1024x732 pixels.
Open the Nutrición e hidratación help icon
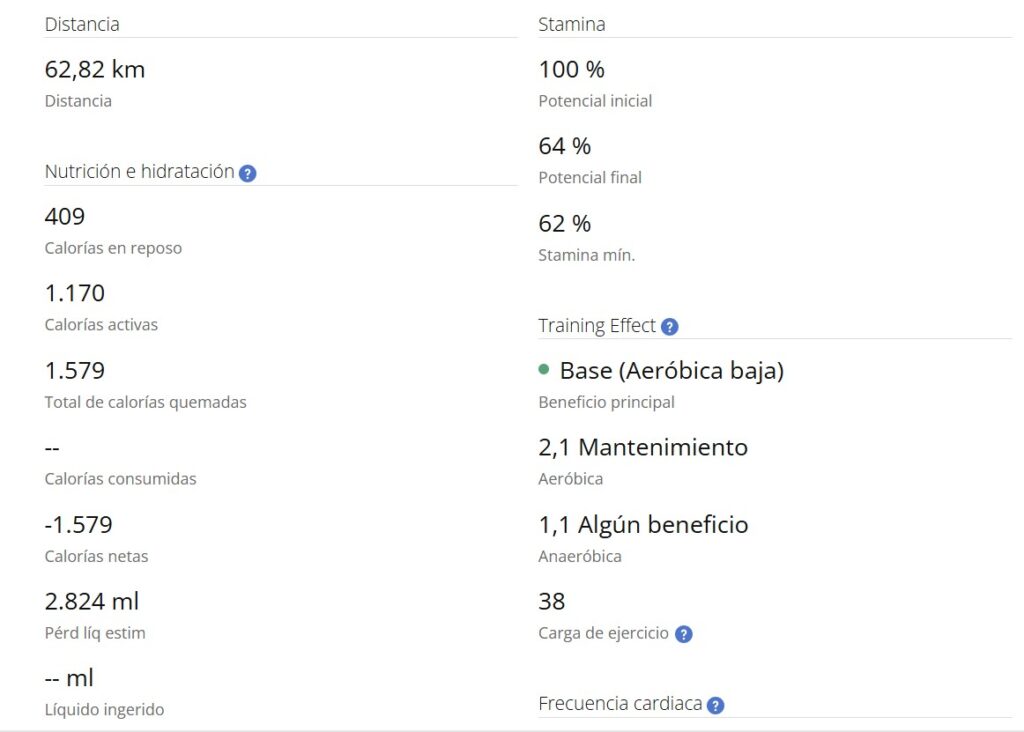click(248, 173)
